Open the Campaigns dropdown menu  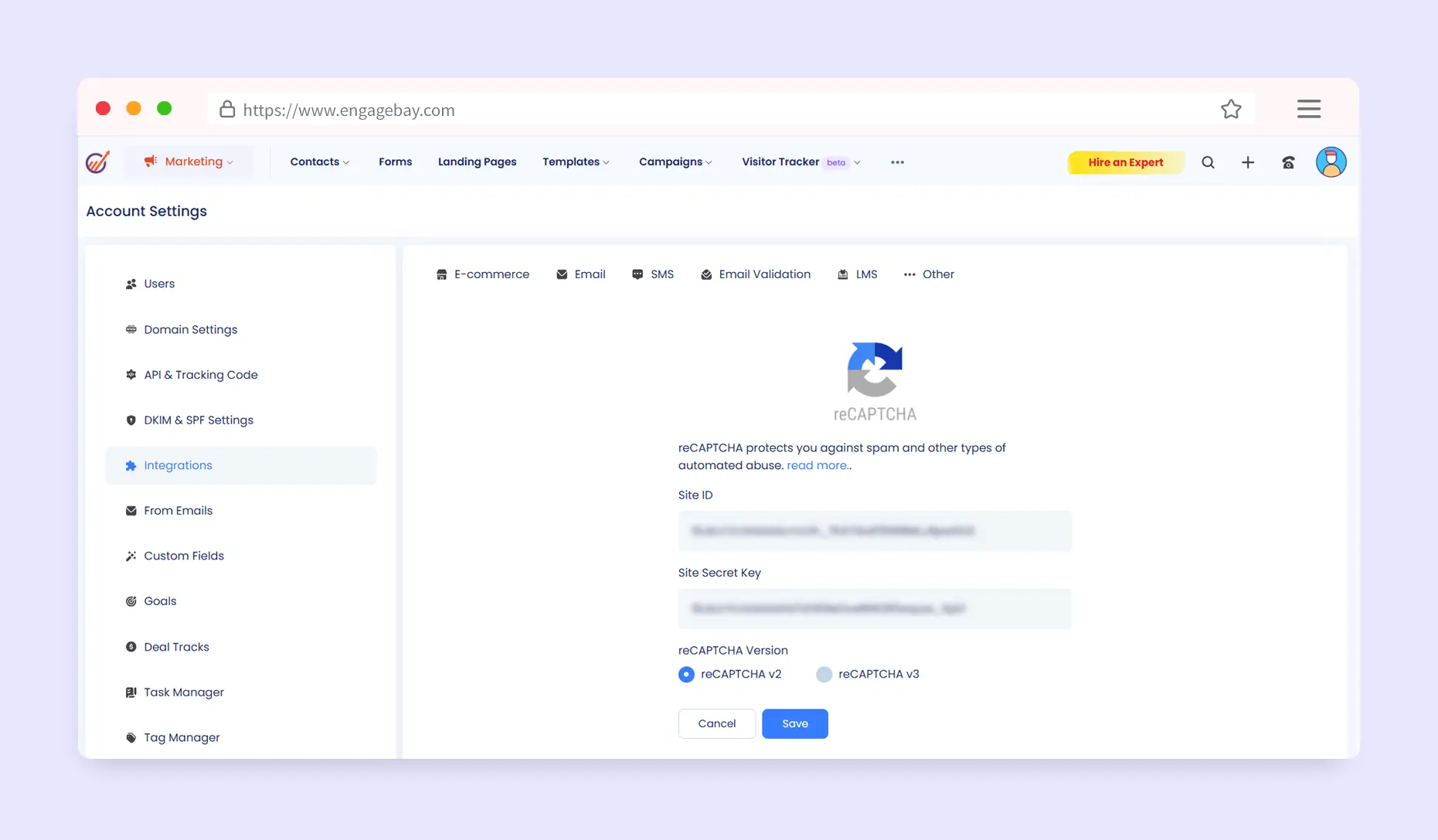(675, 162)
